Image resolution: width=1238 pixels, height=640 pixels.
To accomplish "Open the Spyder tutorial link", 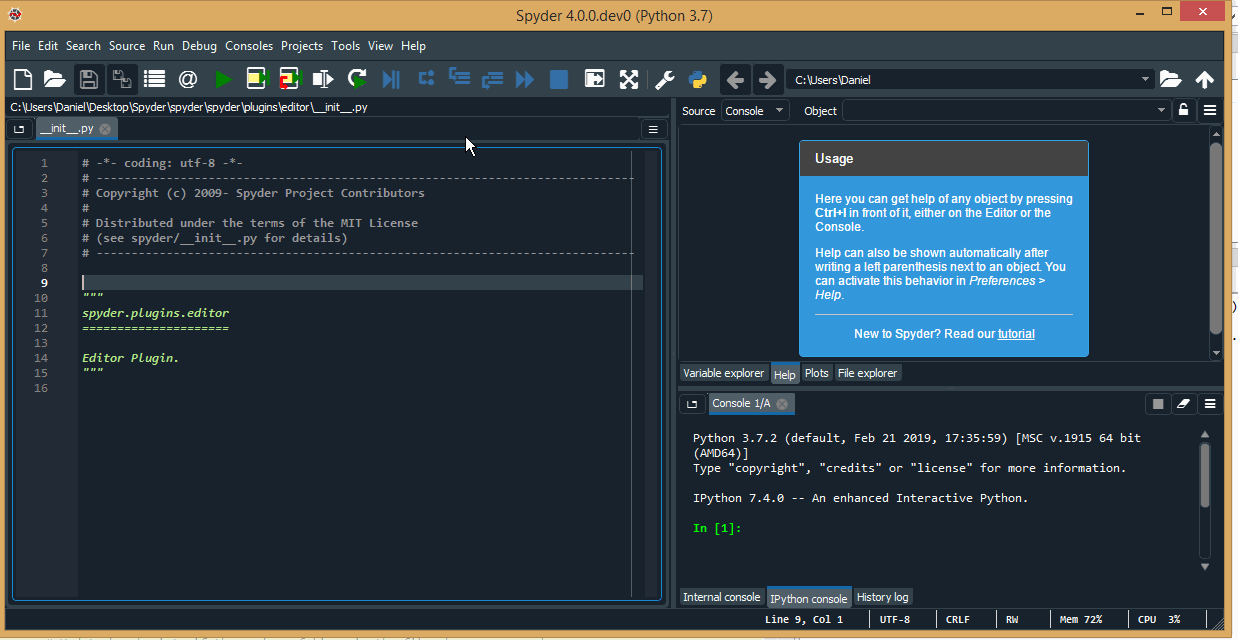I will pyautogui.click(x=1016, y=334).
